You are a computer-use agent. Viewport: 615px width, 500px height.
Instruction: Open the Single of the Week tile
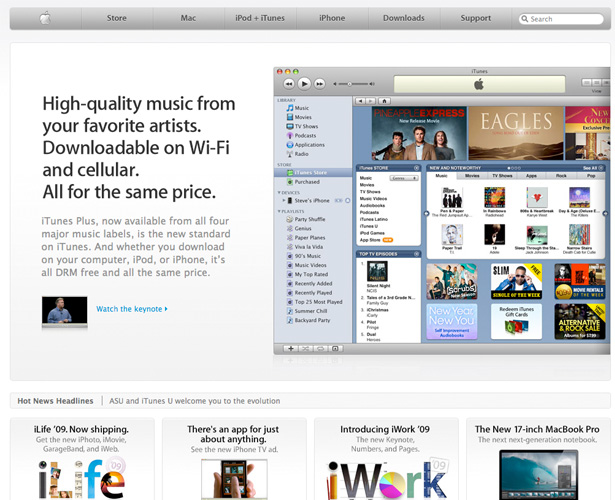[x=516, y=282]
